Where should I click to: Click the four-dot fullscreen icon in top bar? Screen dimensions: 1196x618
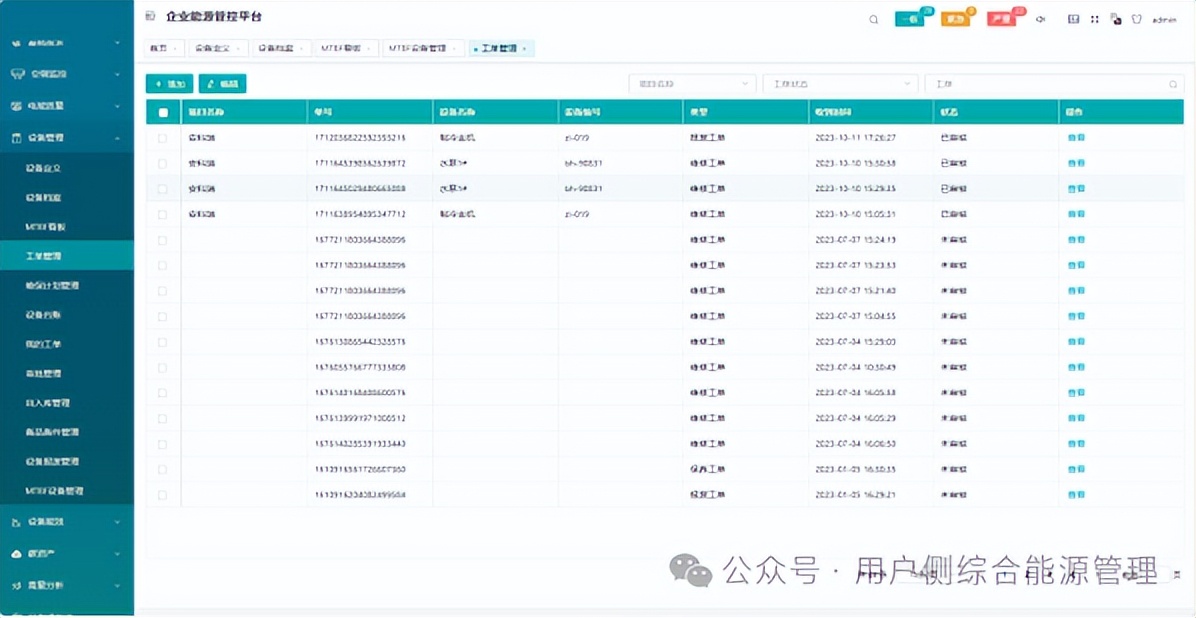point(1095,19)
